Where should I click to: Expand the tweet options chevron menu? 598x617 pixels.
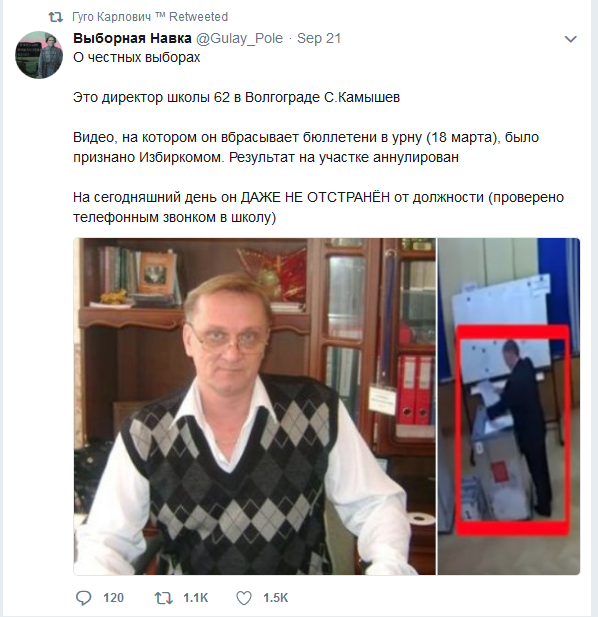[x=570, y=39]
